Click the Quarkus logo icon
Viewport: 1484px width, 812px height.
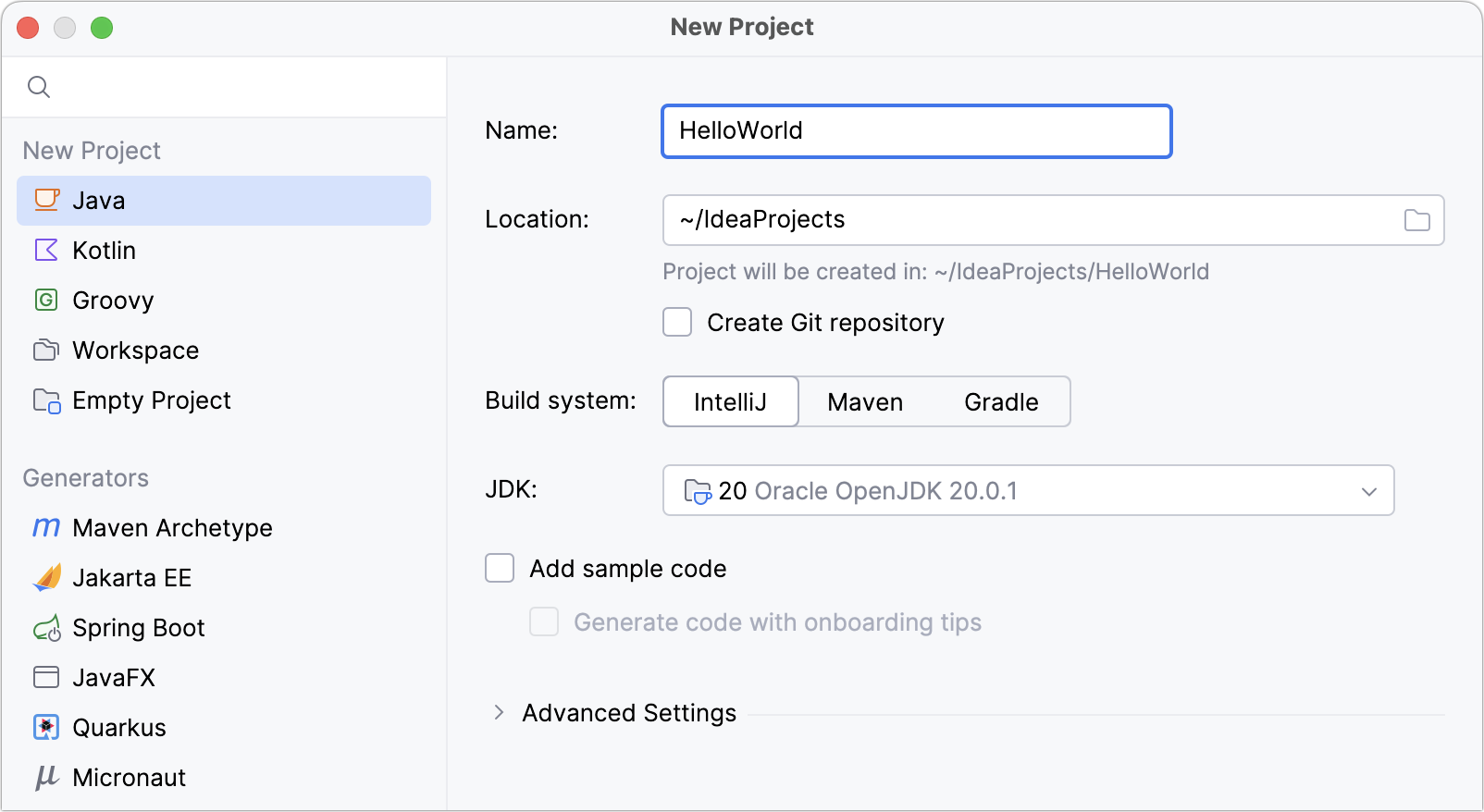[46, 727]
